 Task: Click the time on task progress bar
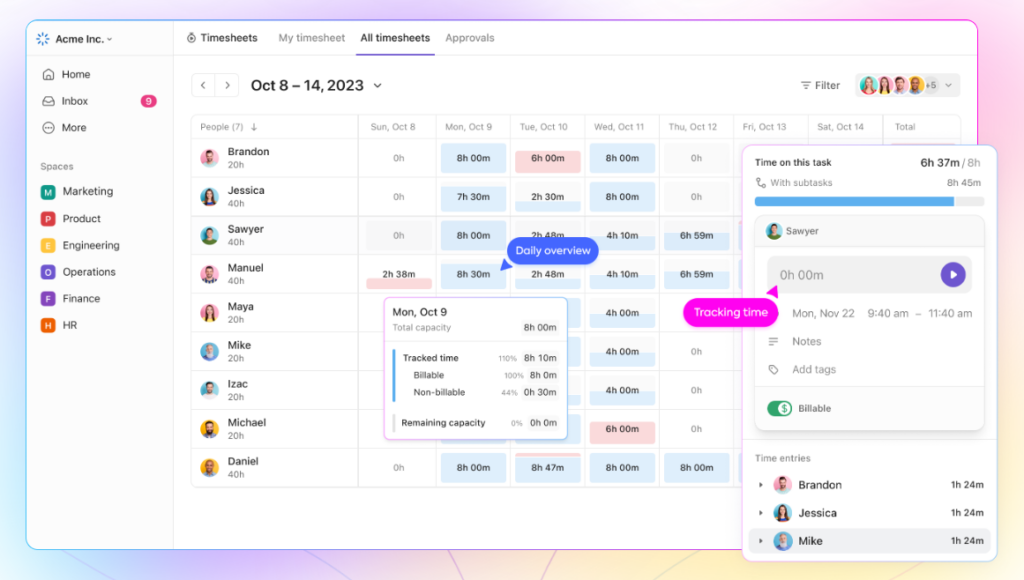click(x=868, y=201)
